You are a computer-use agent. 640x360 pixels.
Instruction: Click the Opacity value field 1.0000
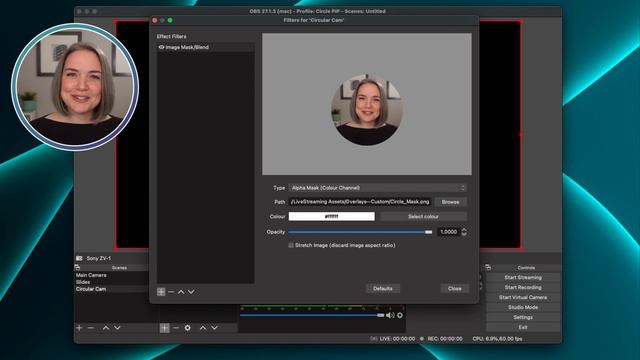[449, 232]
